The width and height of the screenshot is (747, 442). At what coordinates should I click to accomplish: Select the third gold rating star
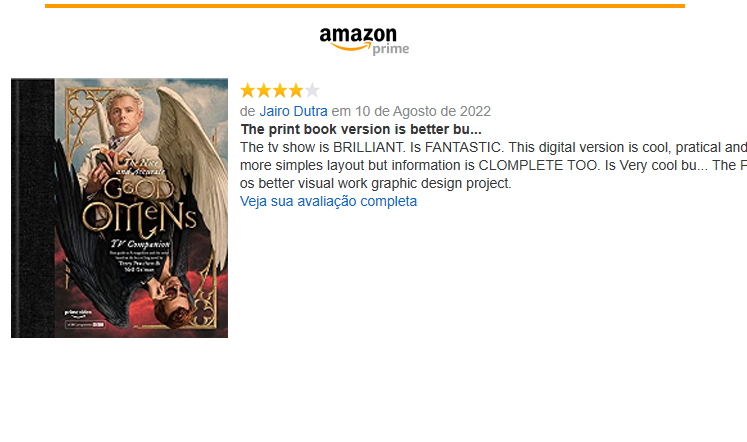click(280, 90)
